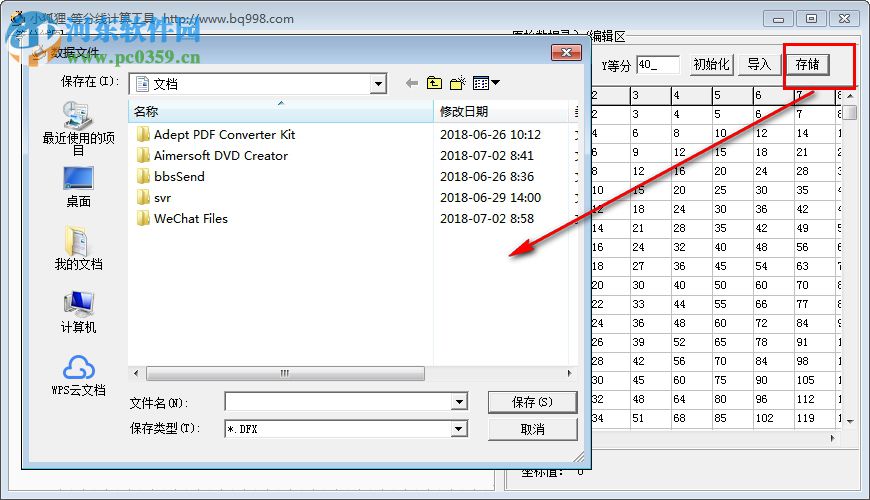Click grid column header 6

pos(773,95)
